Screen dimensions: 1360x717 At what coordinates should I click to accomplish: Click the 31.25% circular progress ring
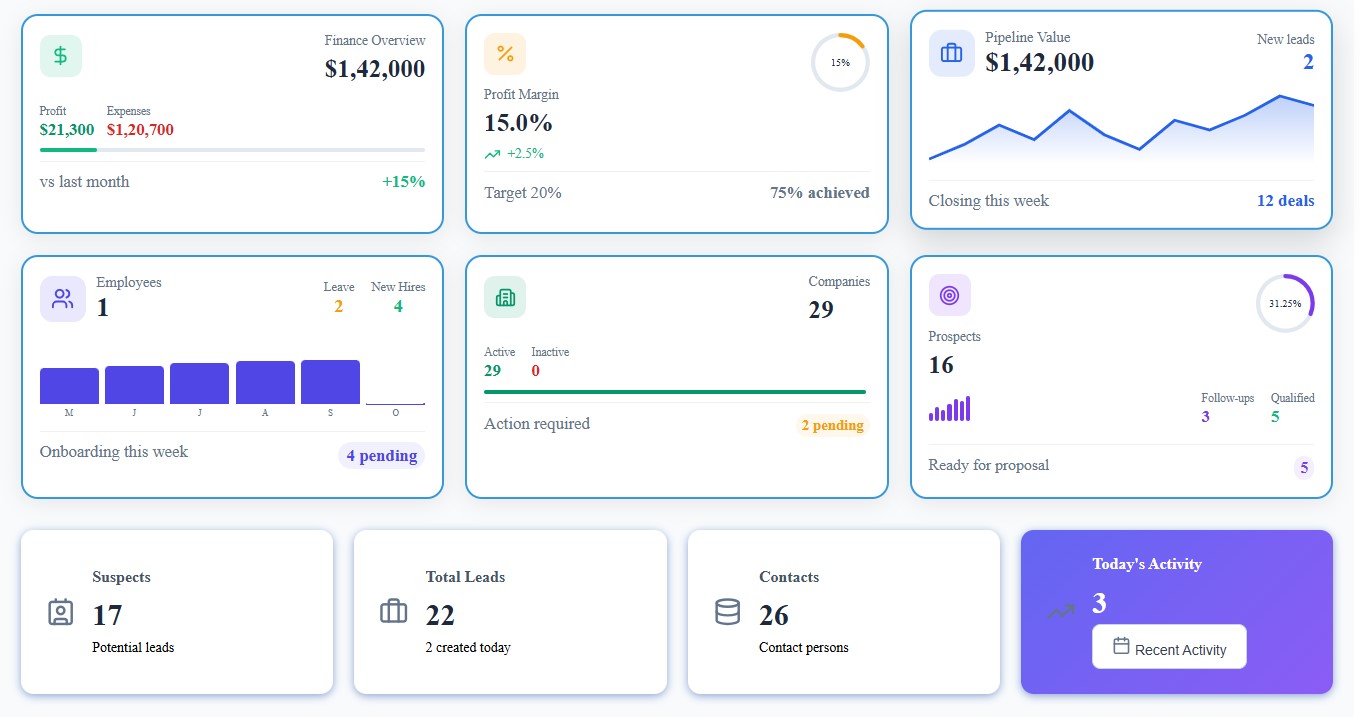pyautogui.click(x=1285, y=303)
